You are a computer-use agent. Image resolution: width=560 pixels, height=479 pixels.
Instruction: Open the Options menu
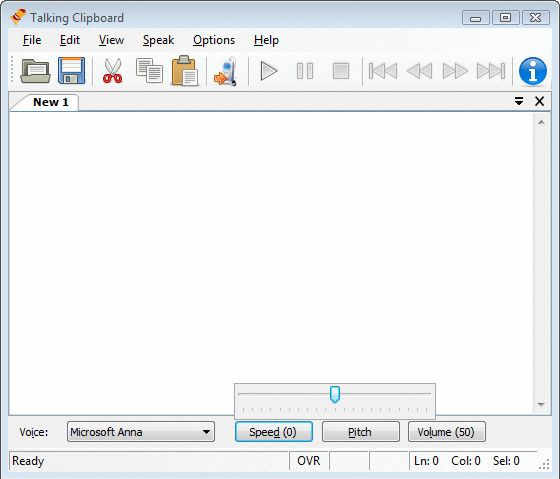(x=214, y=40)
